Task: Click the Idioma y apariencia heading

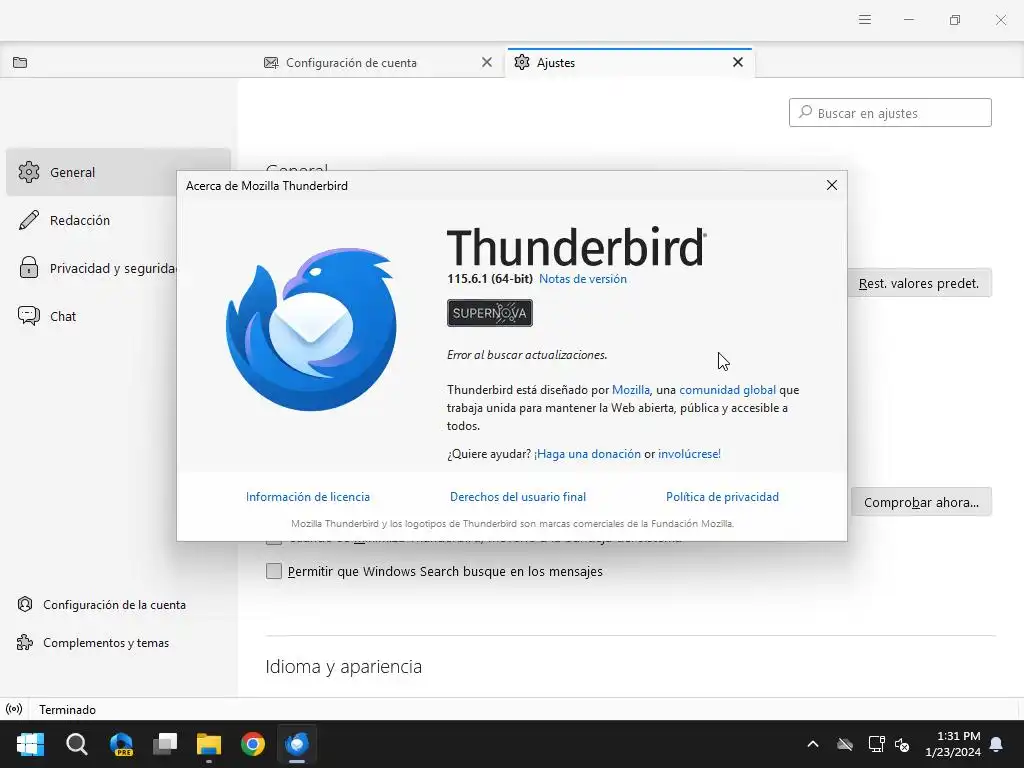Action: click(344, 667)
